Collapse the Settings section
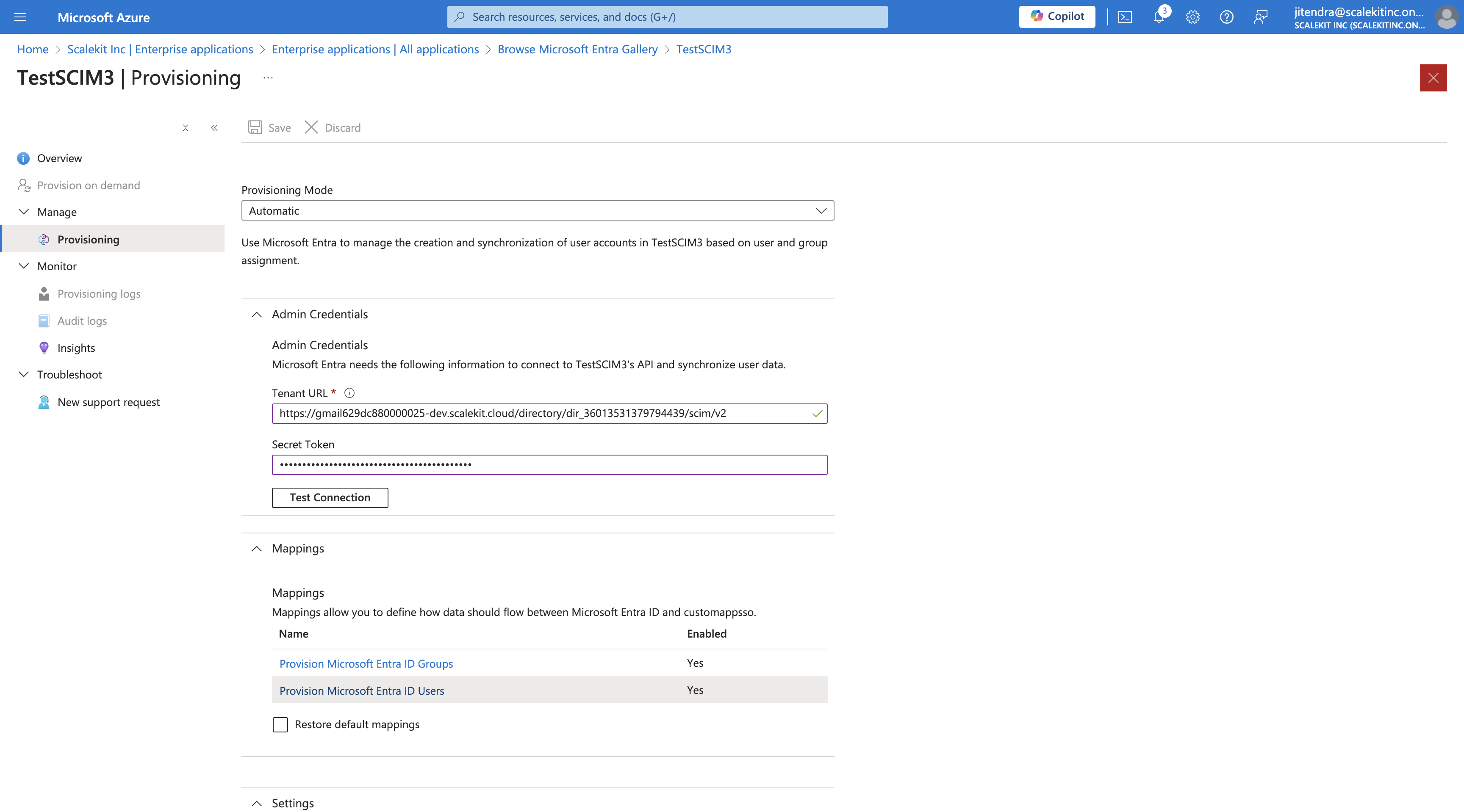This screenshot has height=812, width=1464. [x=257, y=804]
